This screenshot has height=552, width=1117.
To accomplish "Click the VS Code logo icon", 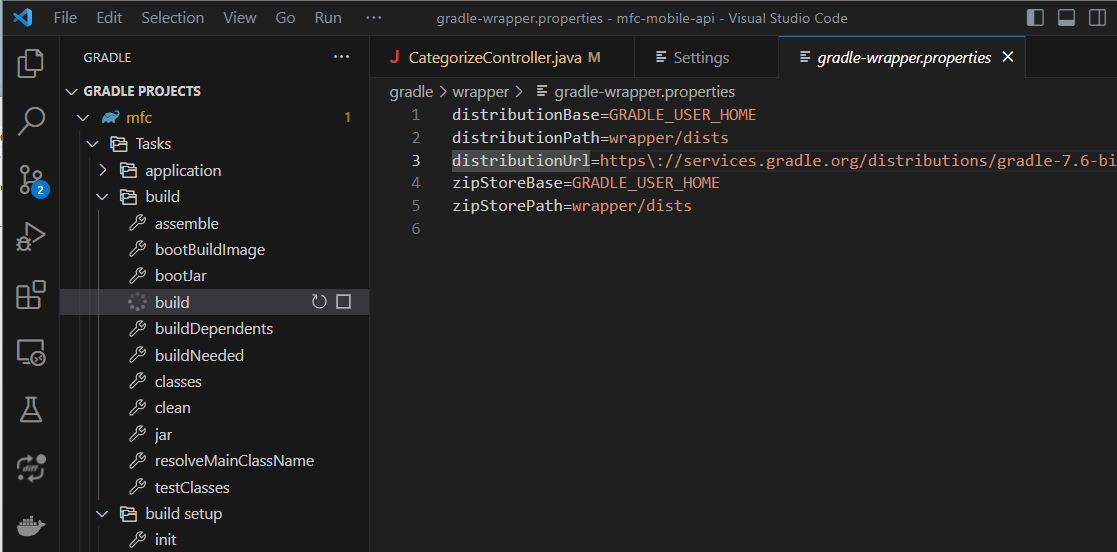I will click(22, 18).
